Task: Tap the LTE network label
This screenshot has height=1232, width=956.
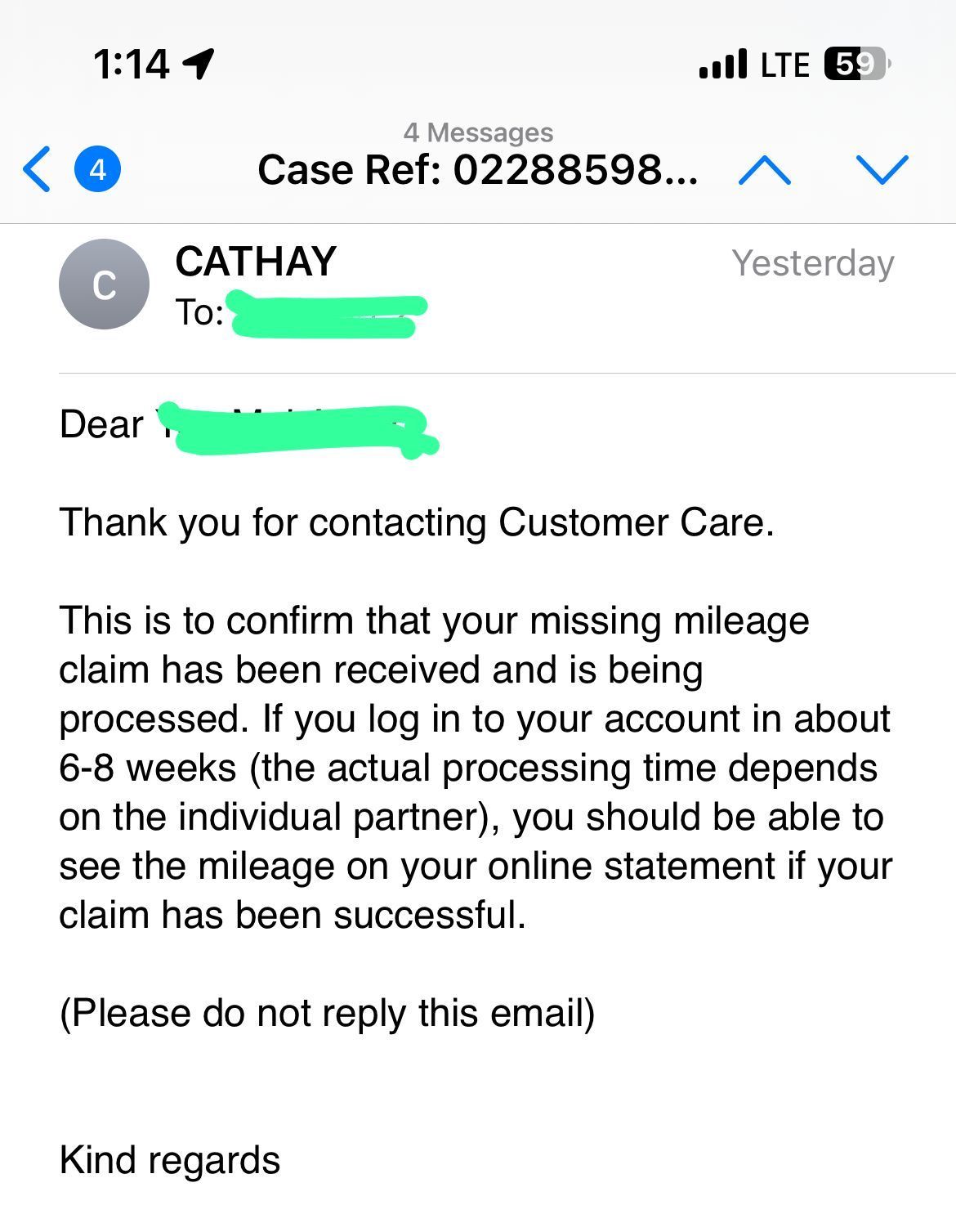Action: pyautogui.click(x=785, y=65)
